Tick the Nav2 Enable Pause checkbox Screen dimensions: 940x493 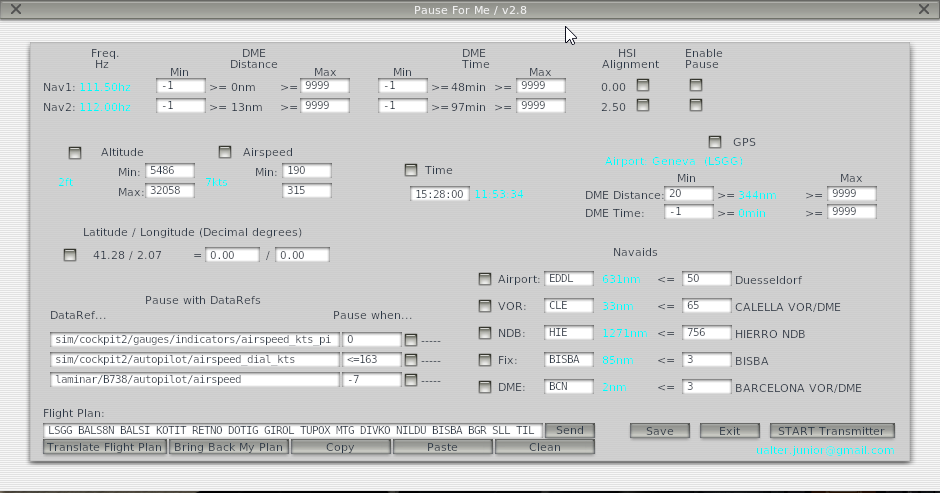[695, 105]
